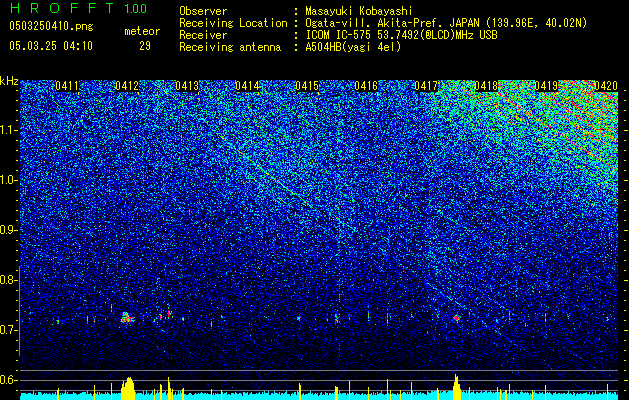This screenshot has width=629, height=400.
Task: Click the A504HB antenna description
Action: click(353, 47)
